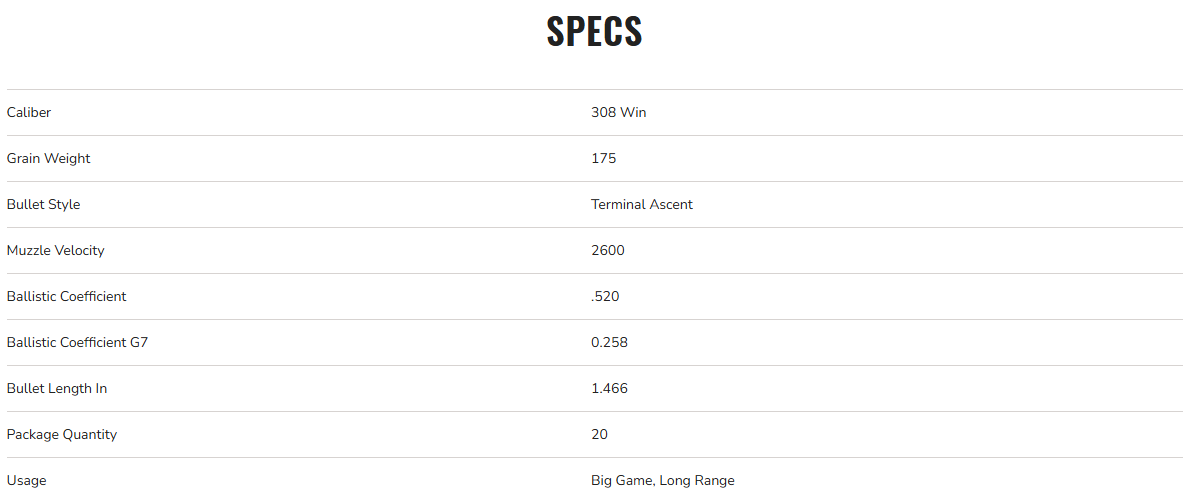The height and width of the screenshot is (491, 1196).
Task: Click the Grain Weight label
Action: [x=48, y=158]
